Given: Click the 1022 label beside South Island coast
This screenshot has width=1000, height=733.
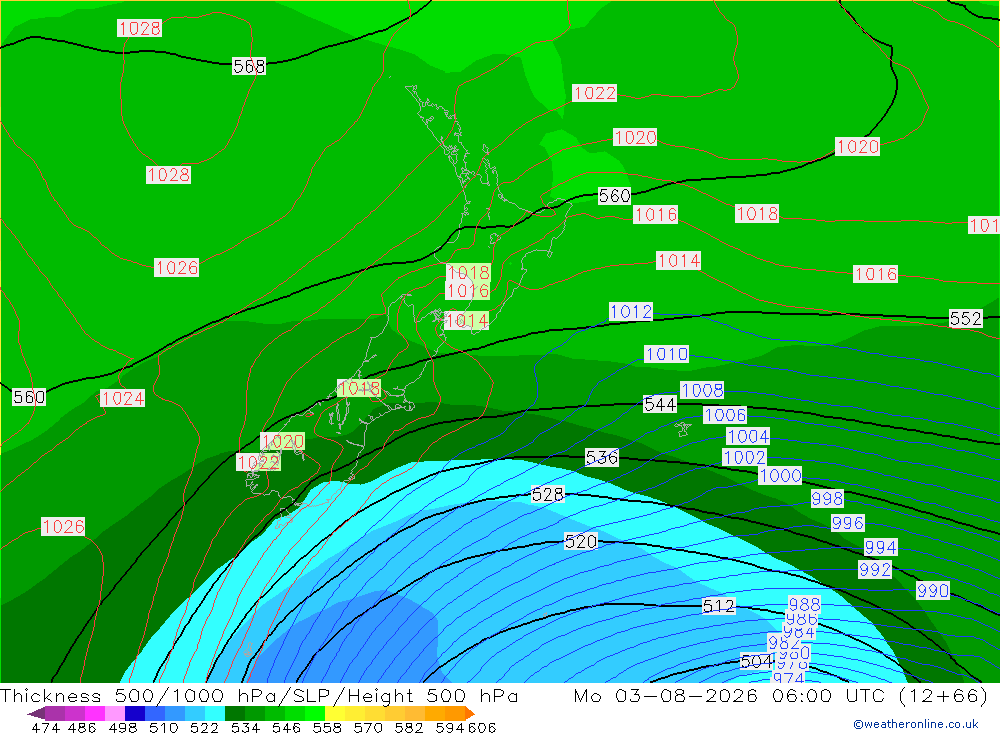Looking at the screenshot, I should click(x=258, y=463).
